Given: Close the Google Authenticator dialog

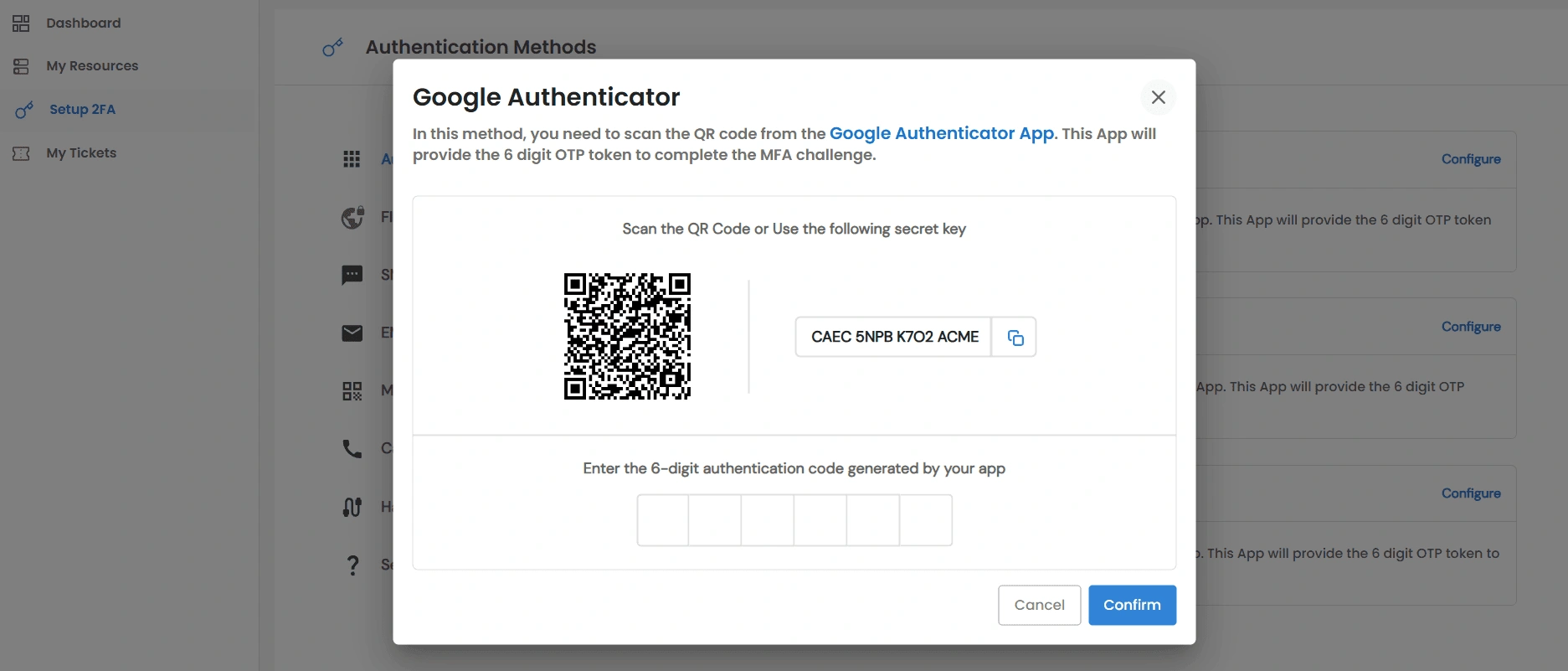Looking at the screenshot, I should click(1158, 97).
